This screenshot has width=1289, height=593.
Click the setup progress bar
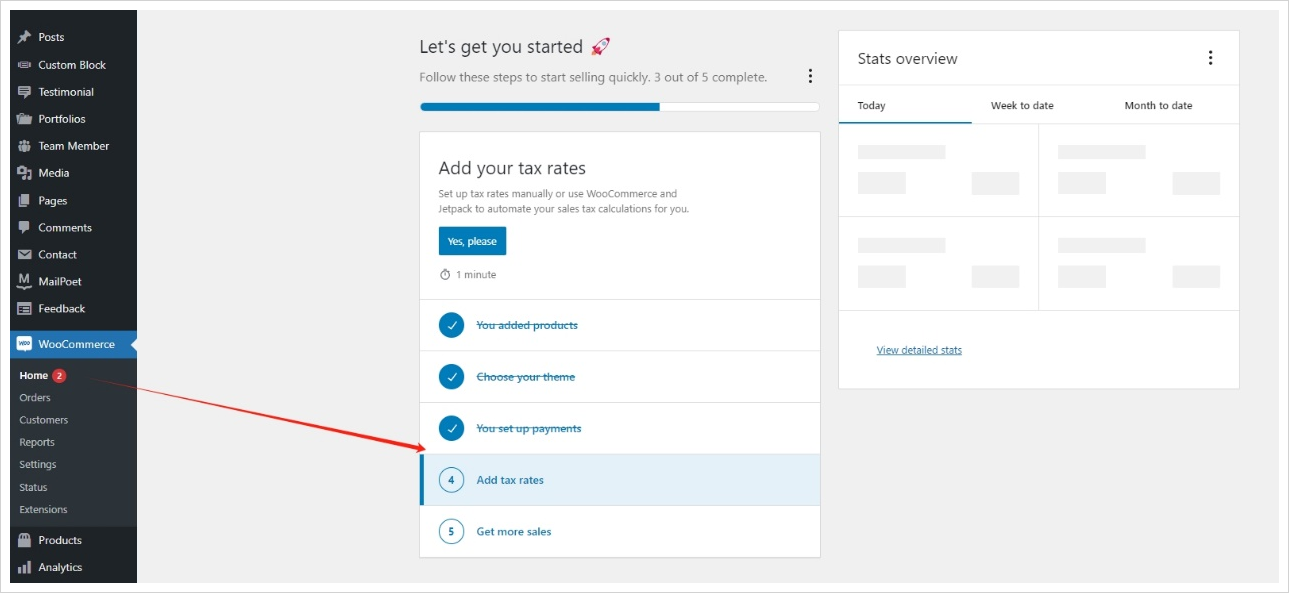[620, 106]
